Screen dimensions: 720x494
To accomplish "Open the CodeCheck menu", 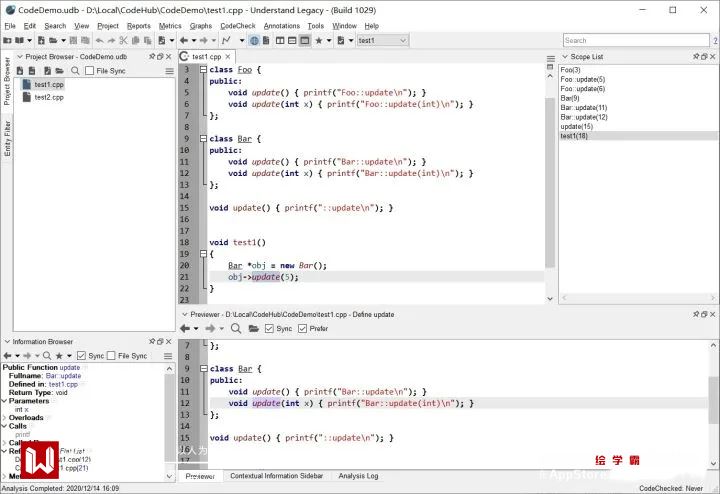I will tap(237, 26).
